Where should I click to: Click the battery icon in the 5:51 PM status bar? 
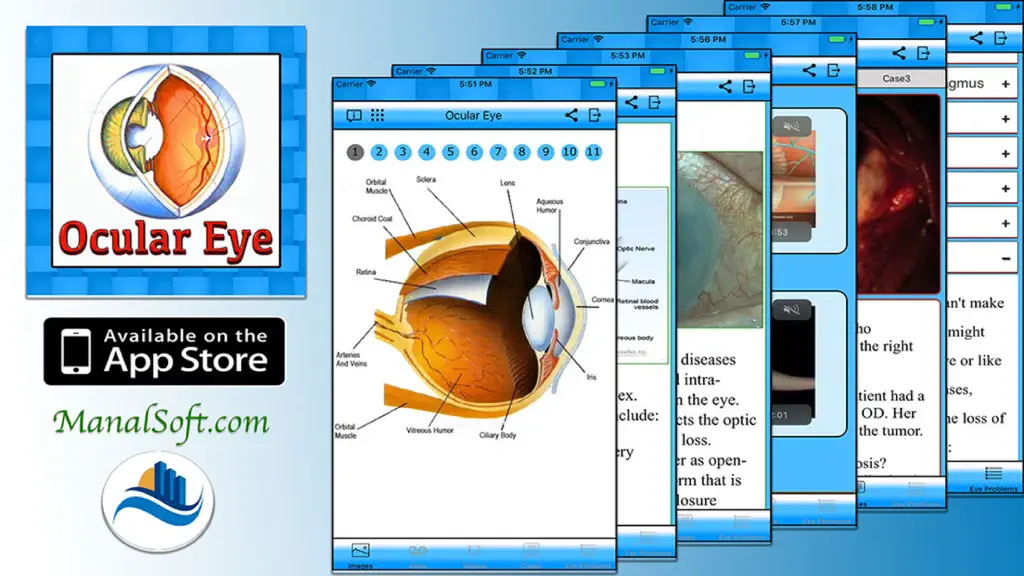click(598, 84)
